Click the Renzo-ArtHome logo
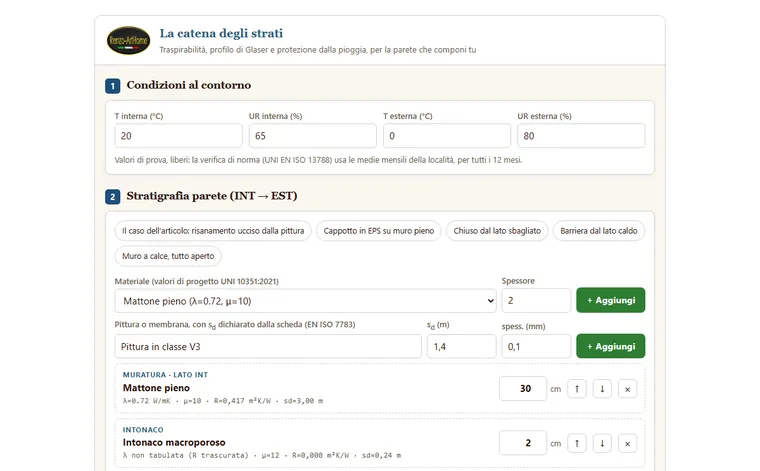The width and height of the screenshot is (760, 471). [128, 40]
